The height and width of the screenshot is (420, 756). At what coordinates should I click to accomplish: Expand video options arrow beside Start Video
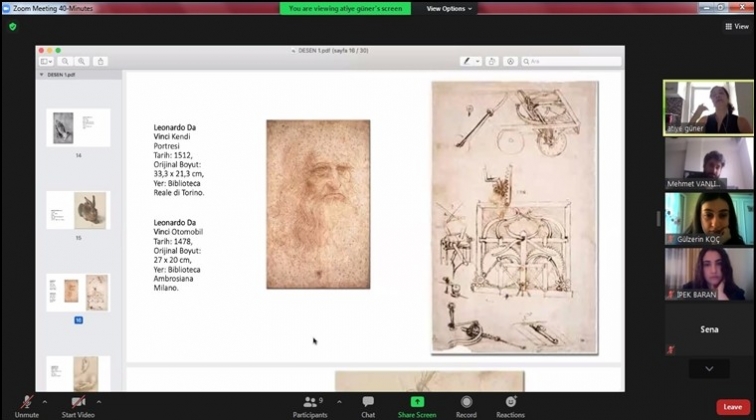tap(99, 400)
